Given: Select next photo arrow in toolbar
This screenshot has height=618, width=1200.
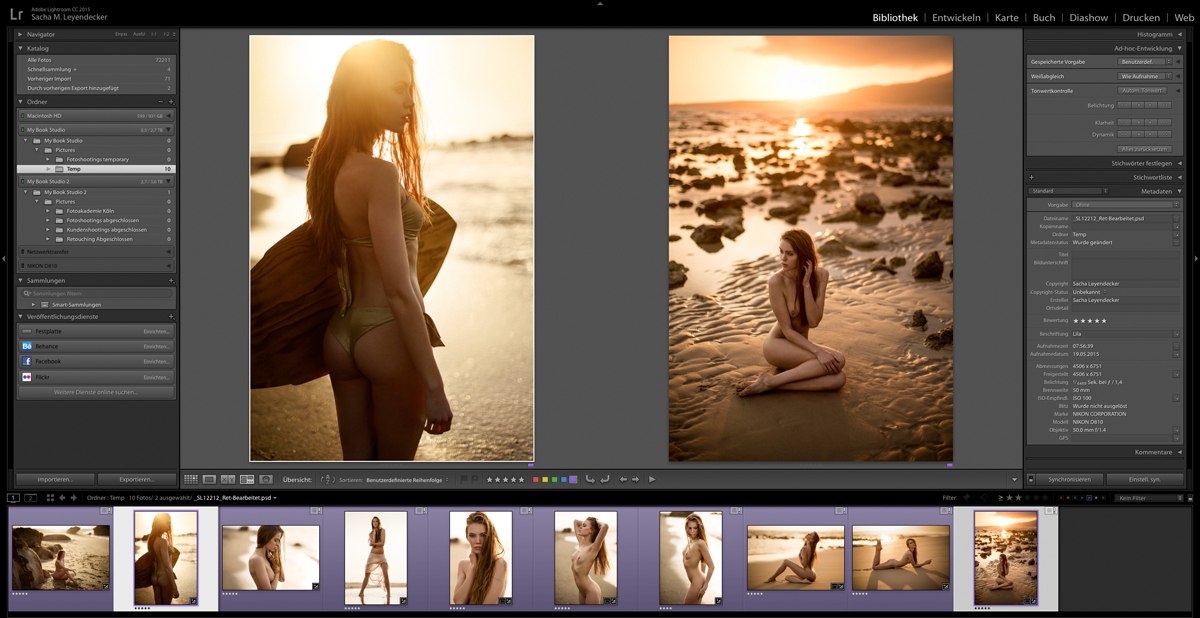Looking at the screenshot, I should [x=635, y=480].
